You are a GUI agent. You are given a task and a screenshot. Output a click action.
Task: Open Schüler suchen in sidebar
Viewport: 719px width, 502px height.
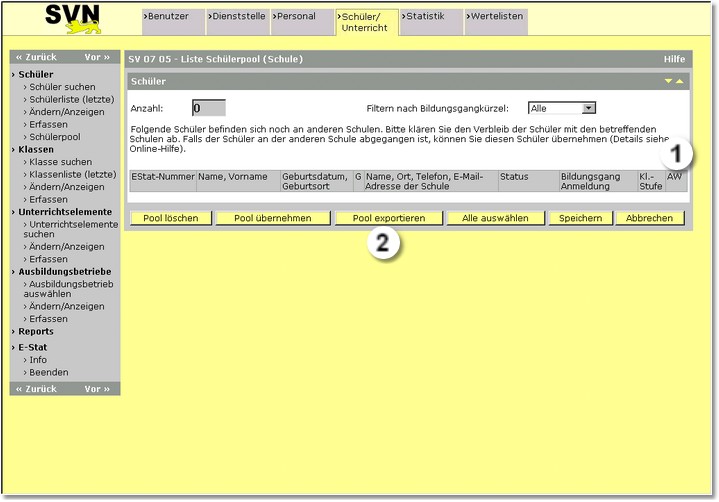[60, 87]
